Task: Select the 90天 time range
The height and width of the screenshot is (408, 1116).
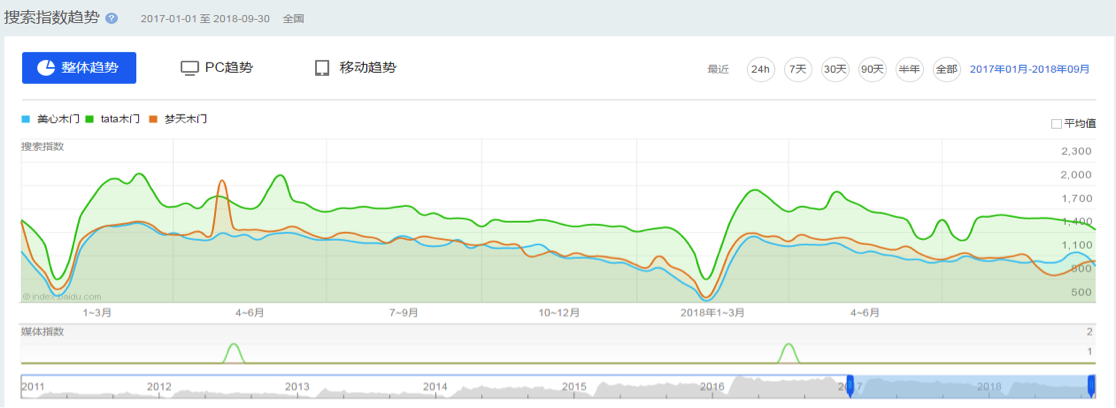Action: 872,69
